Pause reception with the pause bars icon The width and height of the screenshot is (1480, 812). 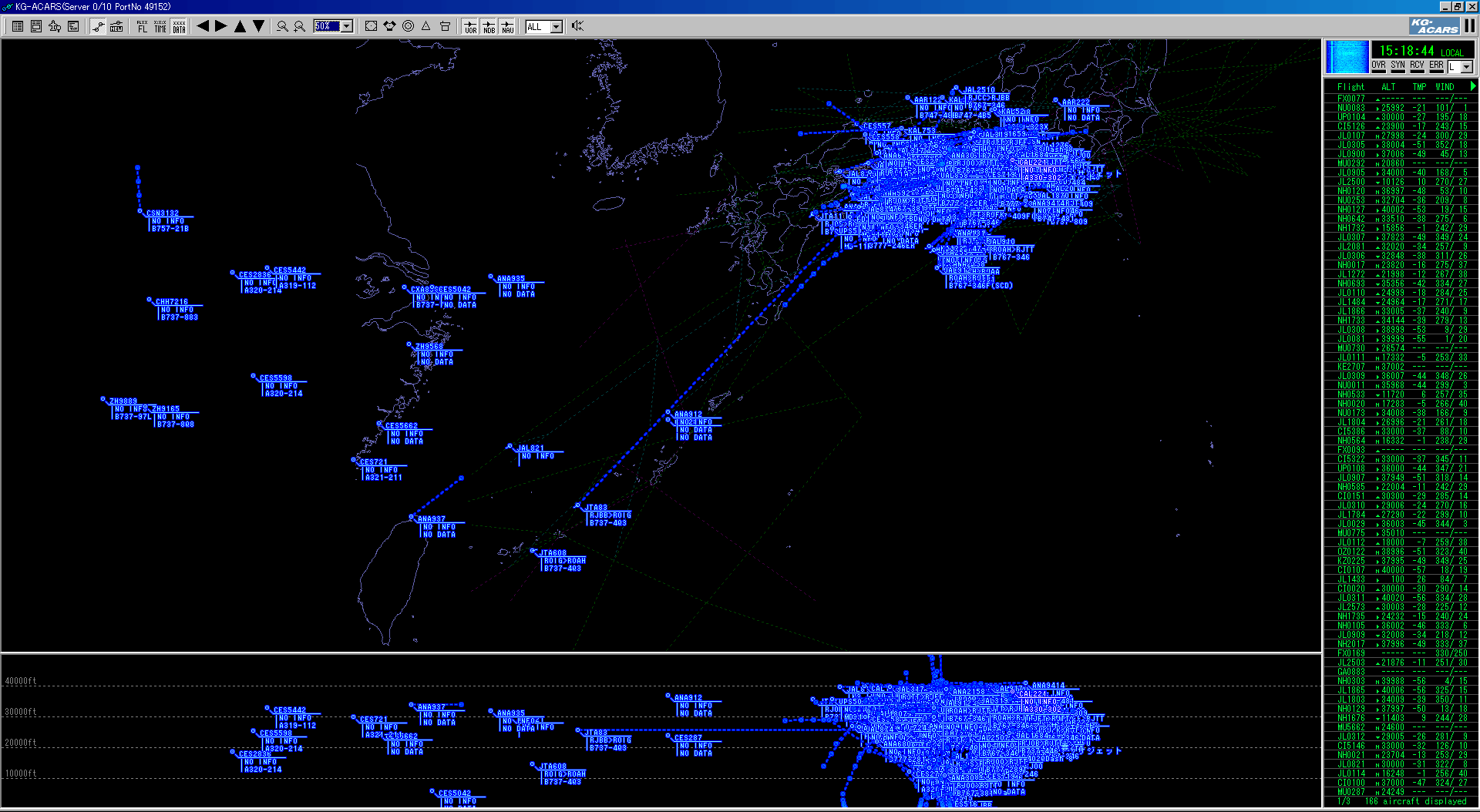[x=1470, y=26]
